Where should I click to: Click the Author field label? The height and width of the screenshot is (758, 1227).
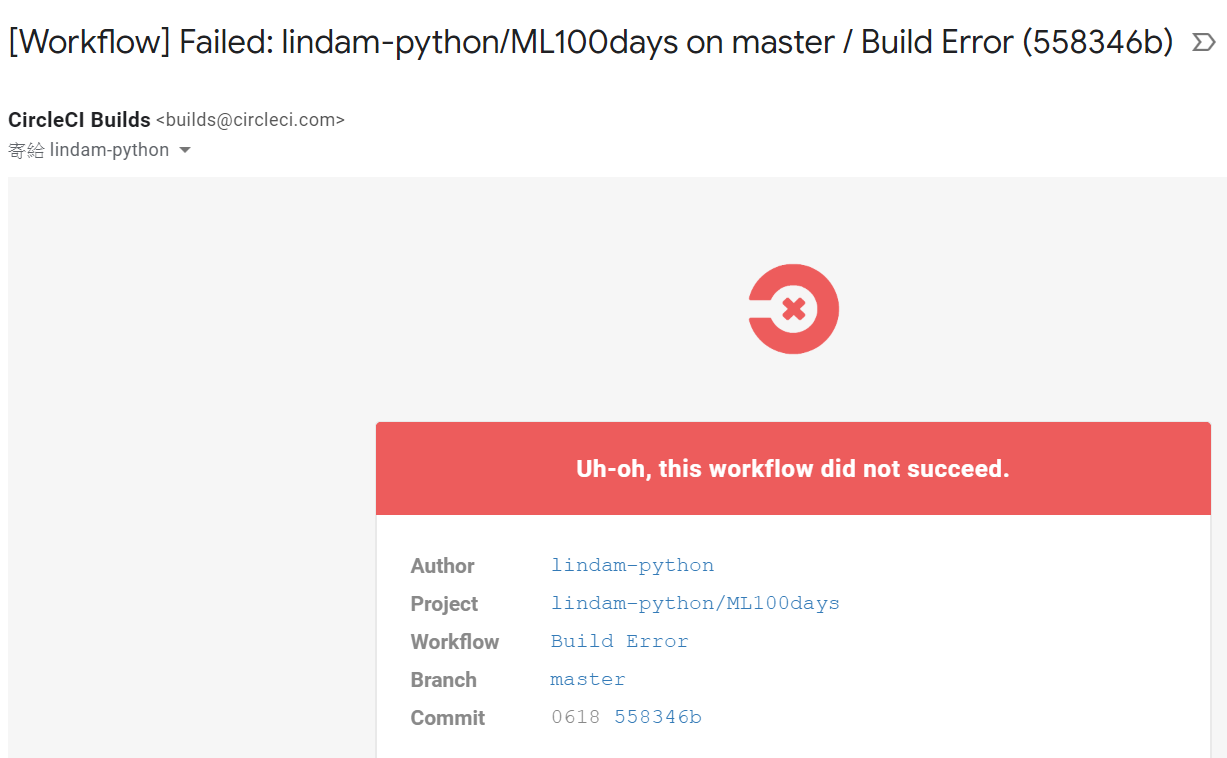point(442,566)
